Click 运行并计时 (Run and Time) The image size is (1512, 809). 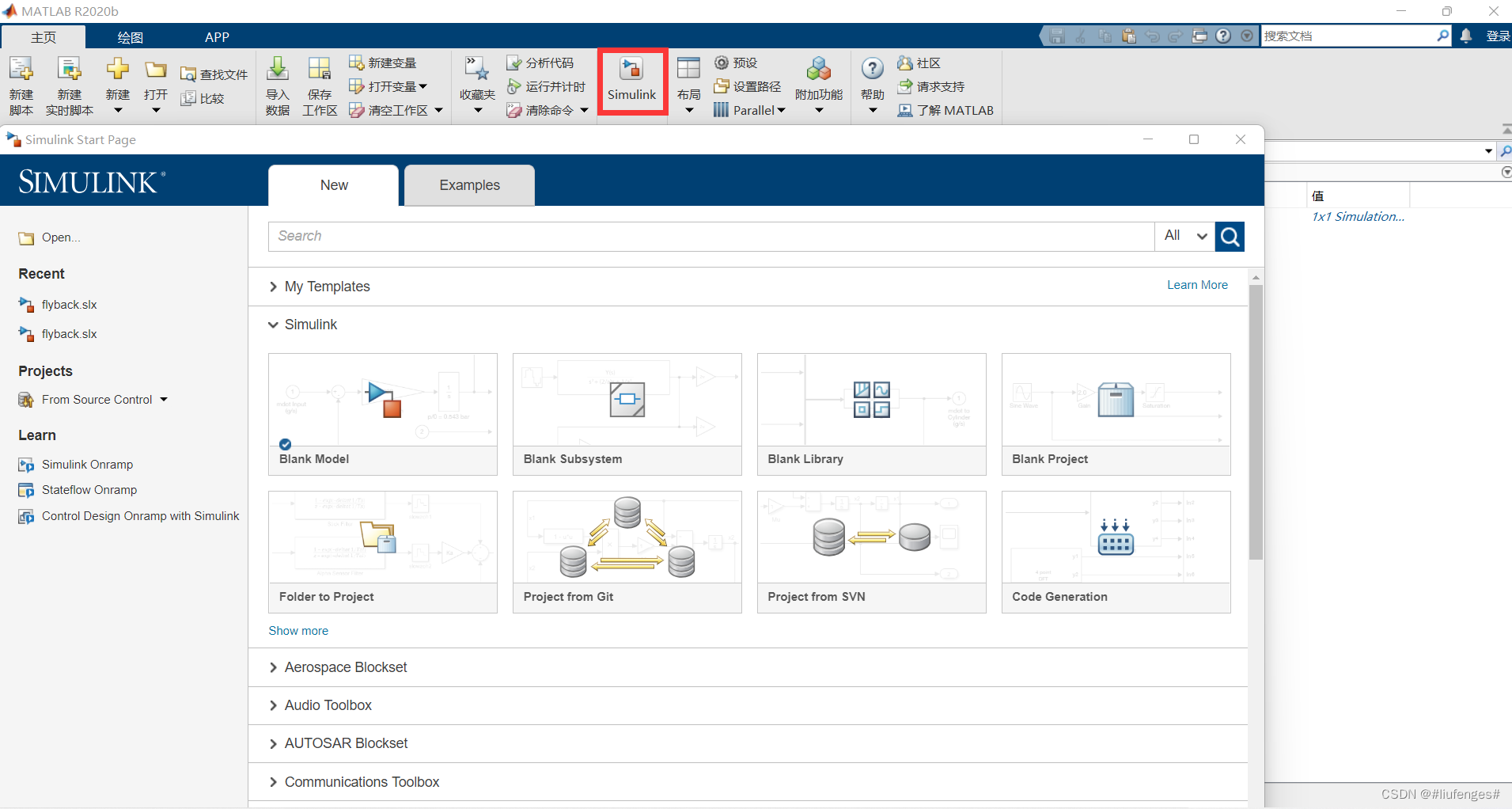coord(546,86)
